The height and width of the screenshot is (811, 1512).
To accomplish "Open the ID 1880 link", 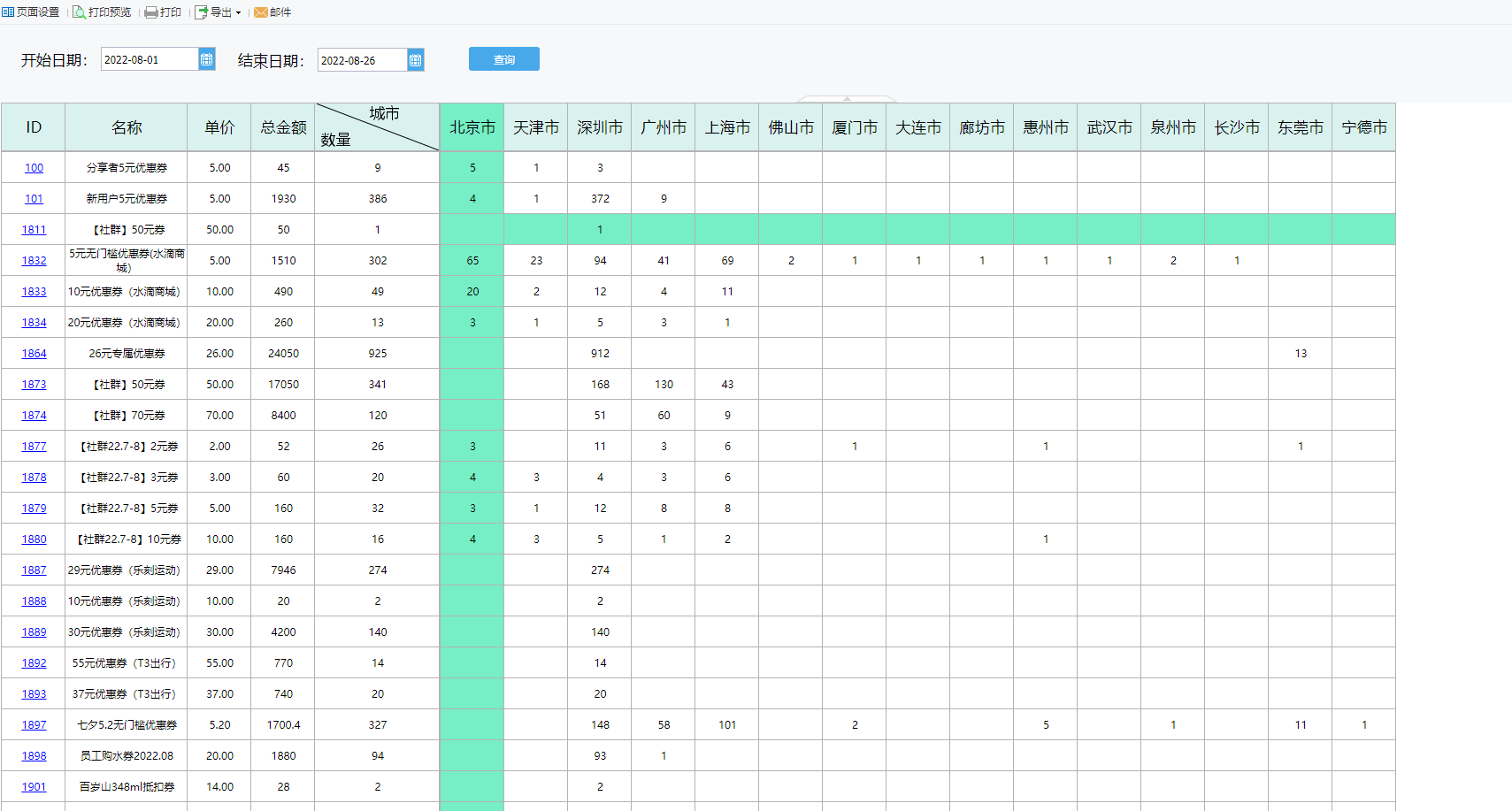I will pyautogui.click(x=34, y=539).
